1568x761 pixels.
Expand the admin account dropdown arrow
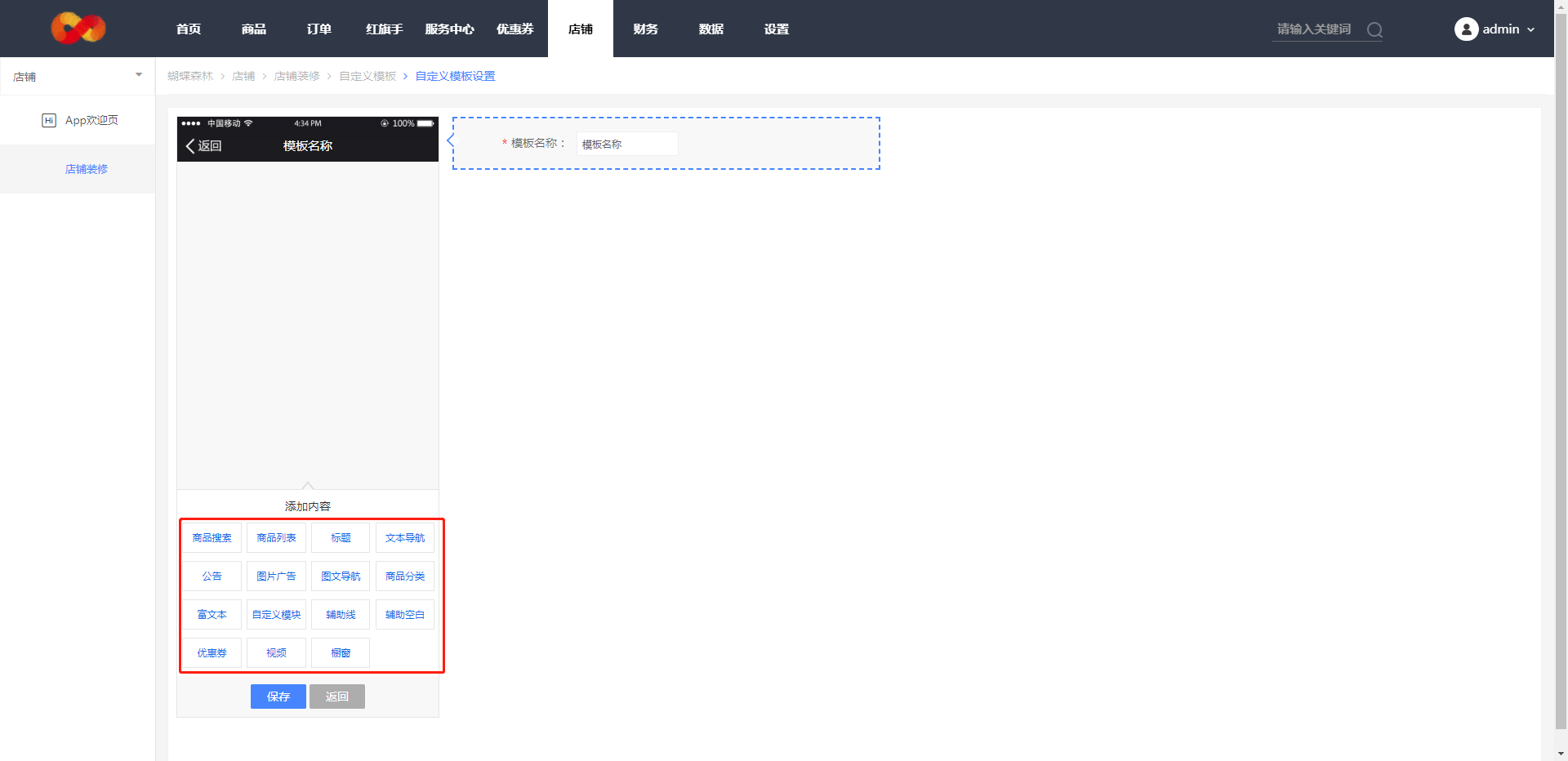click(1530, 29)
